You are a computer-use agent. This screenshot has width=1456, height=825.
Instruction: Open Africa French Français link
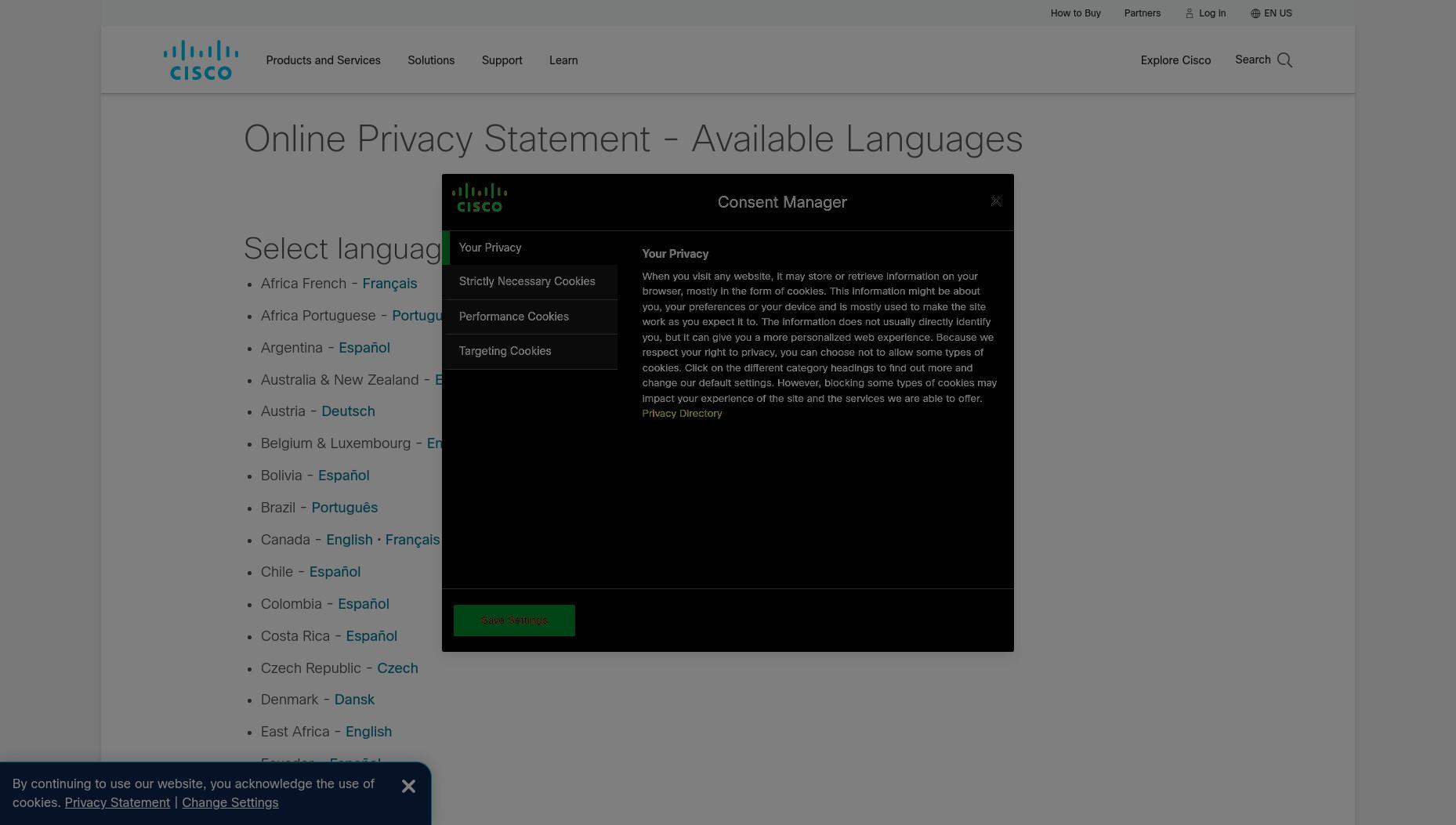click(x=389, y=284)
